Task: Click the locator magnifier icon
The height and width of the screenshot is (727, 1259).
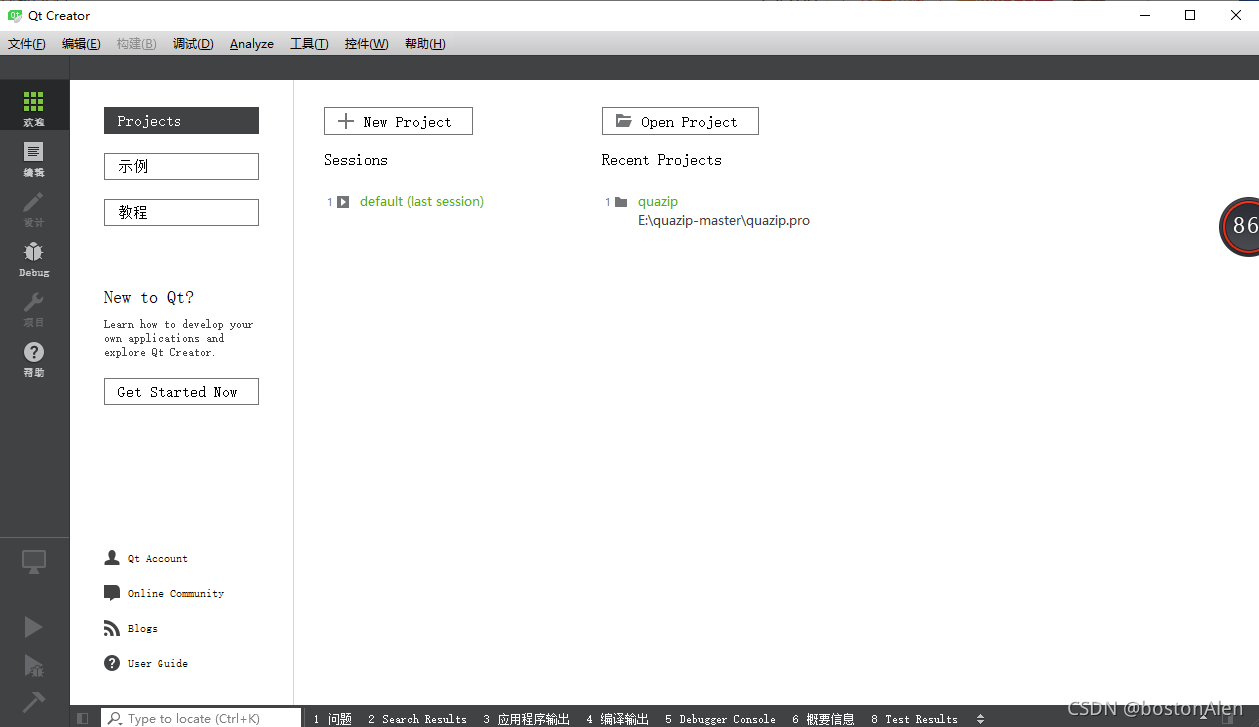Action: pos(115,718)
